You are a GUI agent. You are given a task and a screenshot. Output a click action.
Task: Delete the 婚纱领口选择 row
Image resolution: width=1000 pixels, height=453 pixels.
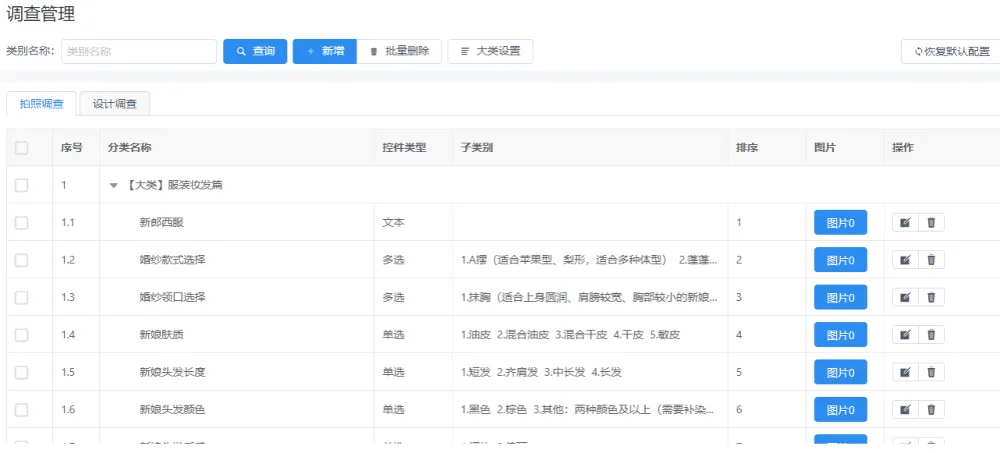(931, 297)
